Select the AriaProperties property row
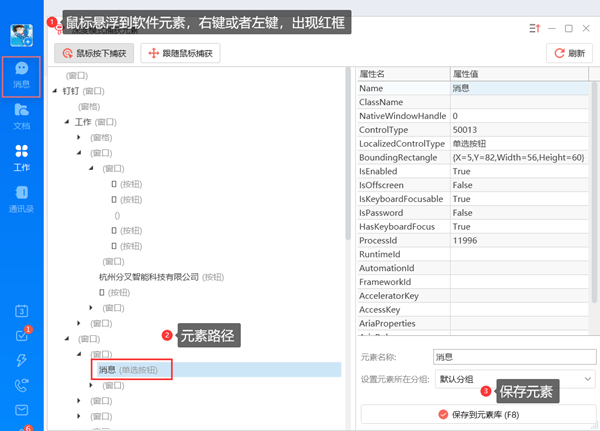 tap(473, 323)
